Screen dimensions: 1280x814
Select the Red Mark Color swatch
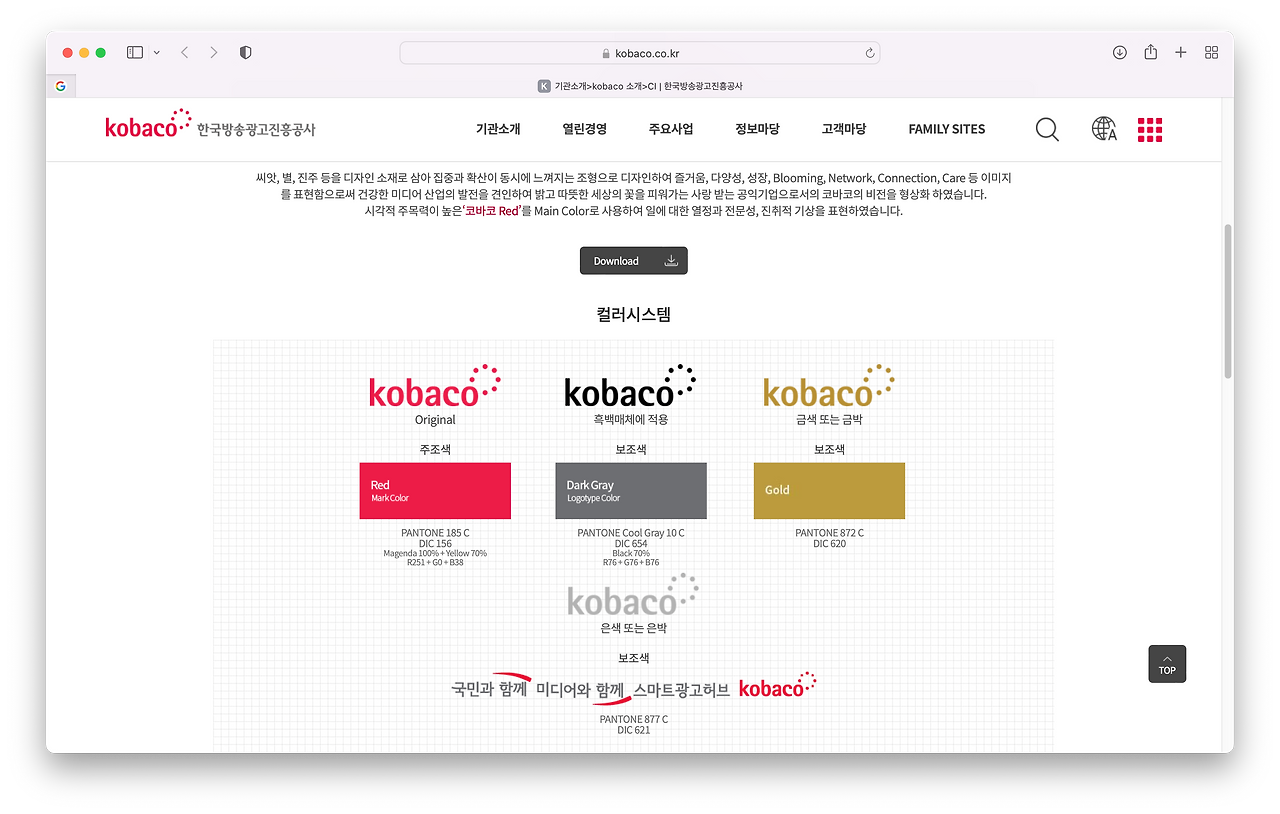pos(435,491)
